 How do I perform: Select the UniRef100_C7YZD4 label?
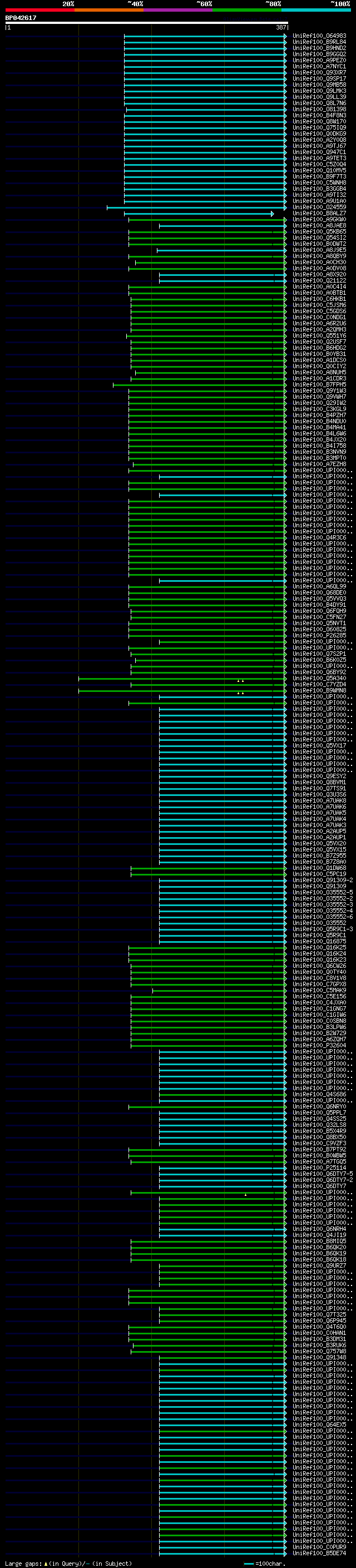pyautogui.click(x=319, y=685)
